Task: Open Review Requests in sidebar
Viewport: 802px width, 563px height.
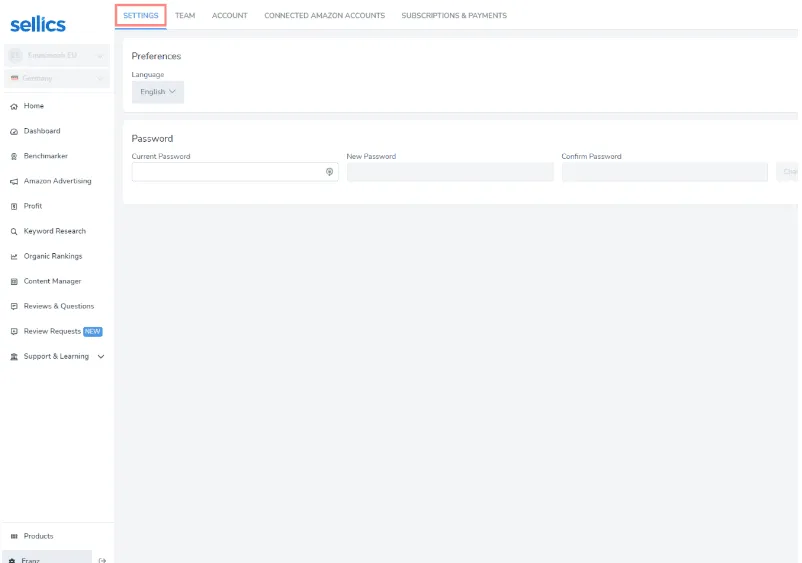Action: [x=52, y=331]
